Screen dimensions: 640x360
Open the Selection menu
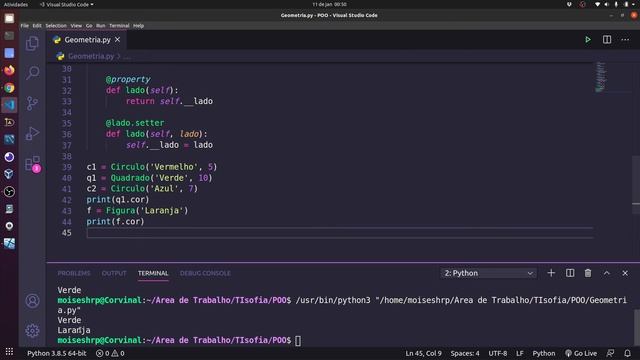(x=56, y=26)
